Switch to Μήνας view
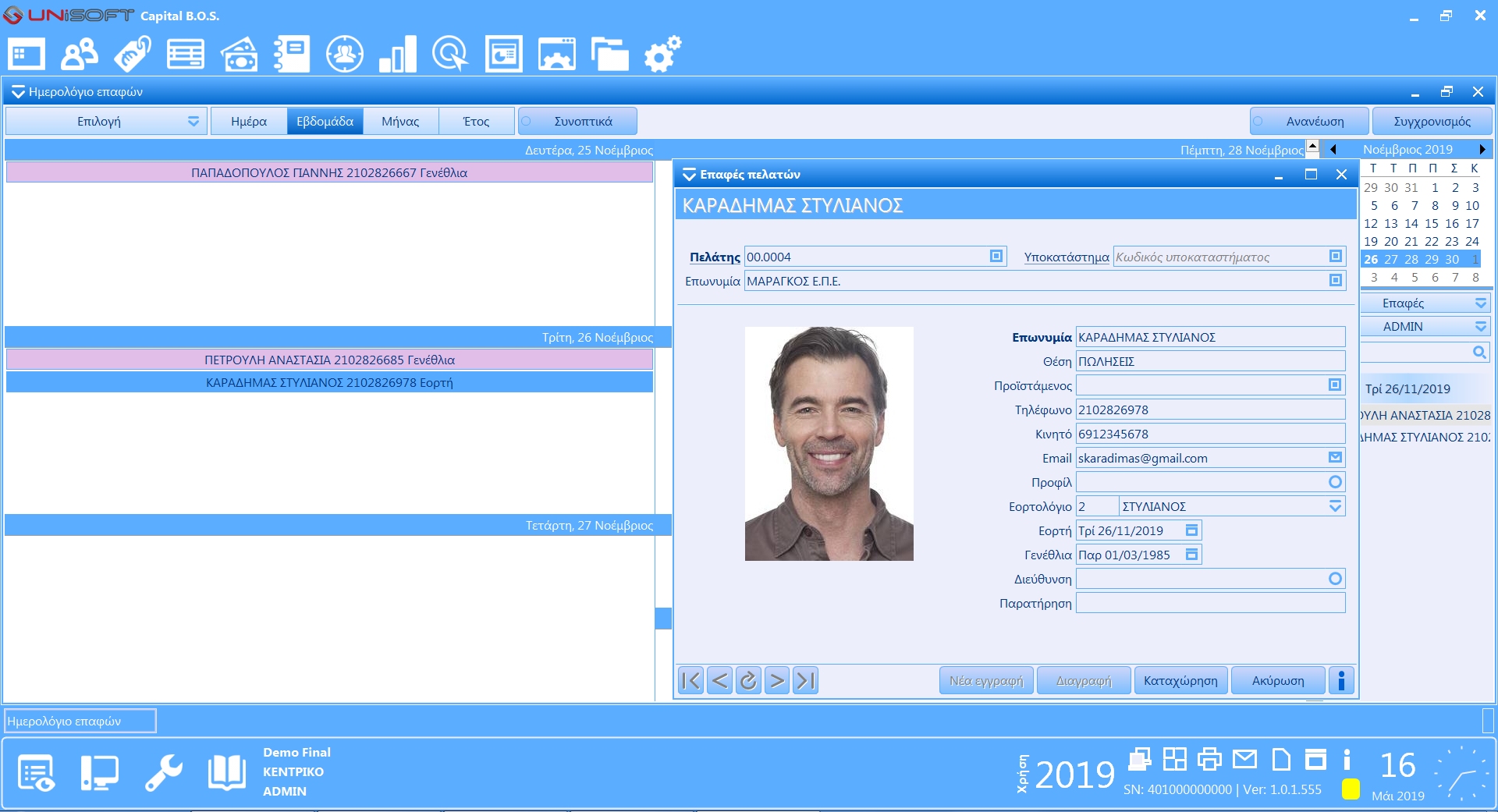The image size is (1498, 812). pos(400,122)
